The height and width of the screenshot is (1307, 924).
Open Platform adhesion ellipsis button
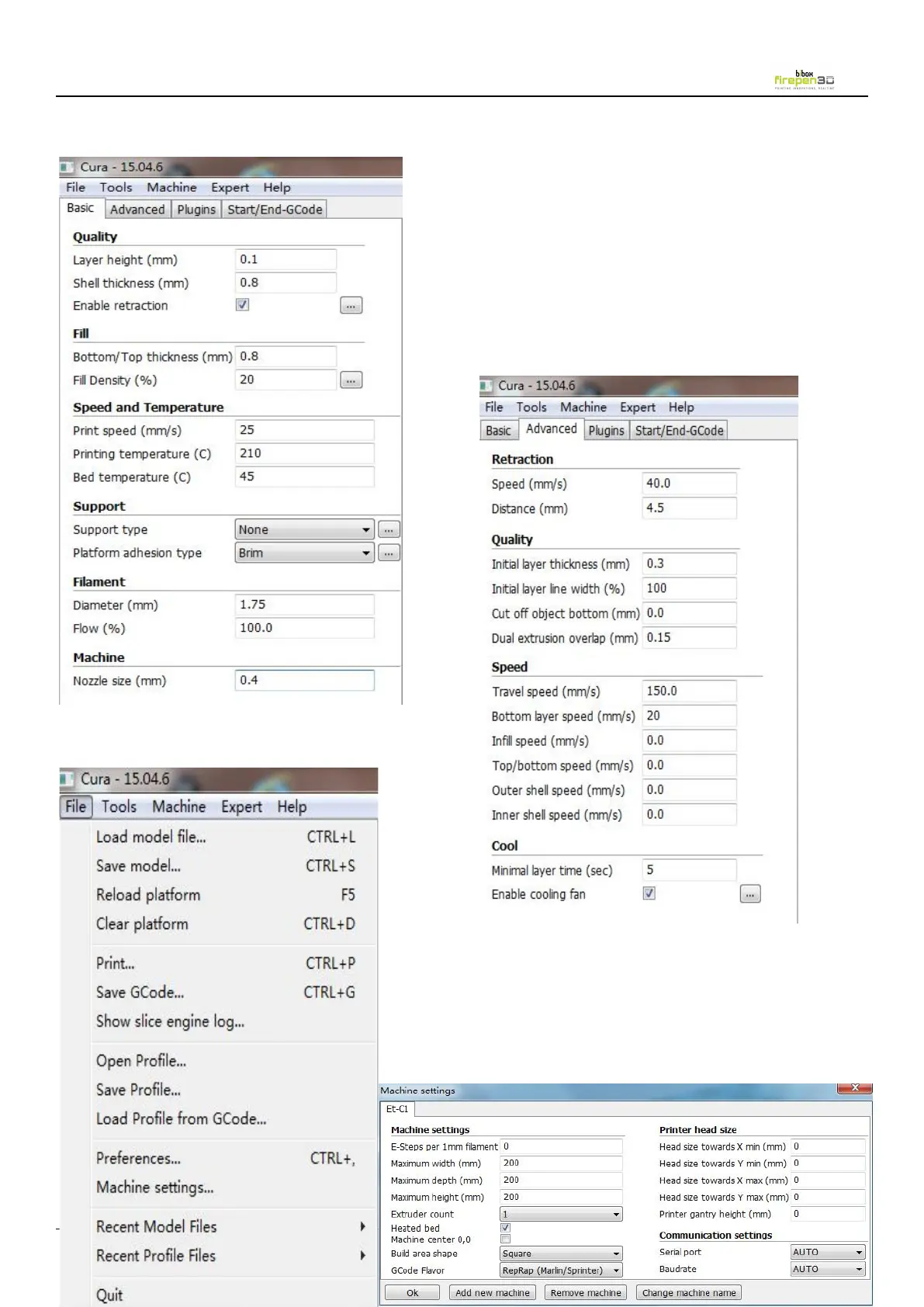coord(389,553)
